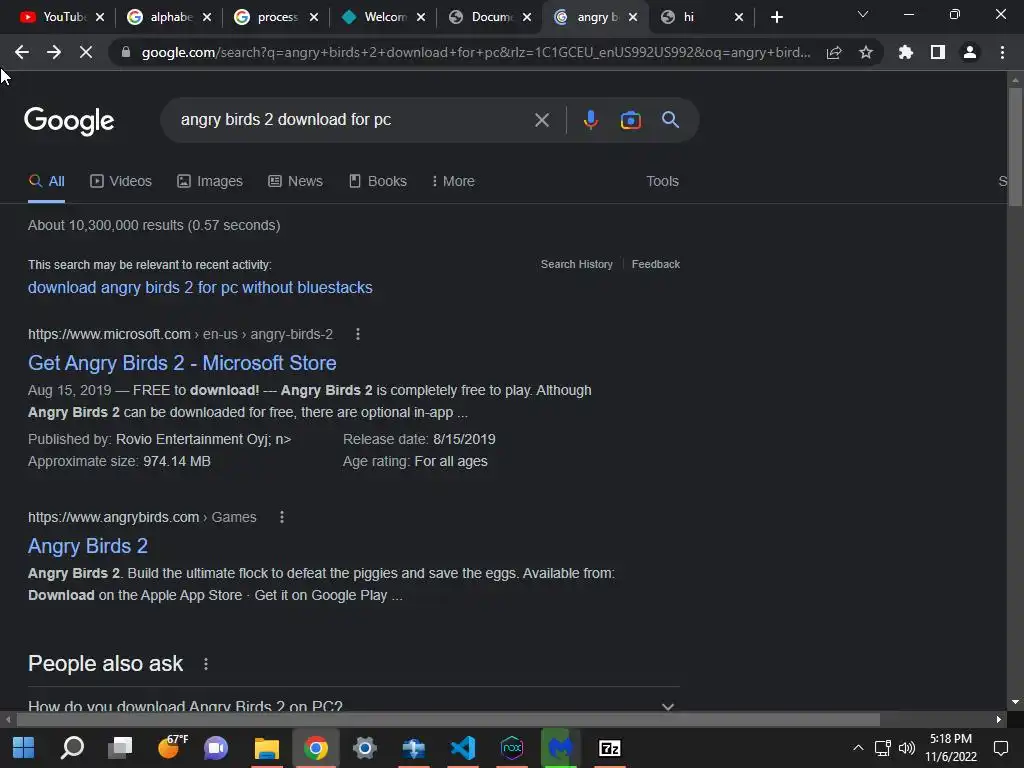This screenshot has height=768, width=1024.
Task: Show News search results
Action: (x=295, y=182)
